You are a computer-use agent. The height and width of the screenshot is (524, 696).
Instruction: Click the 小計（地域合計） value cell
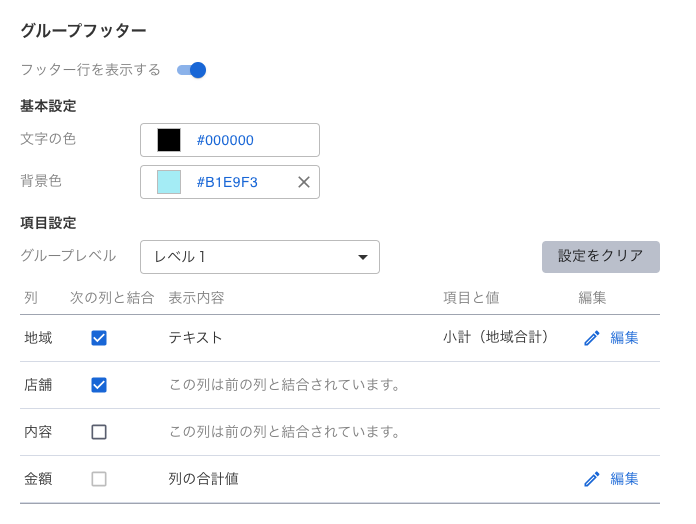coord(497,338)
